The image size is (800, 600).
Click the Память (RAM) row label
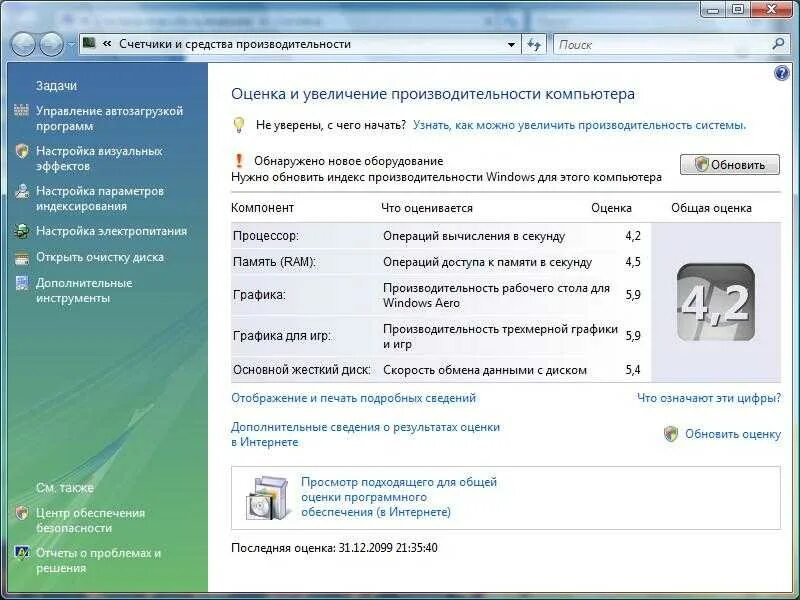point(274,262)
